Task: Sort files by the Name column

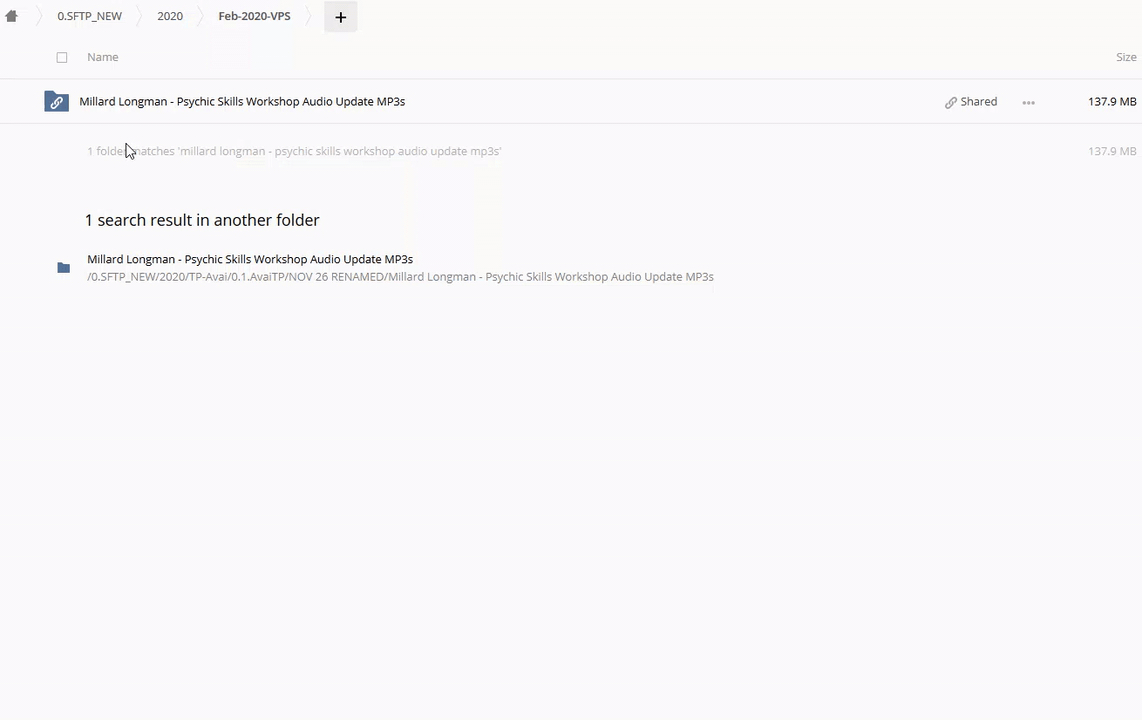Action: click(x=102, y=57)
